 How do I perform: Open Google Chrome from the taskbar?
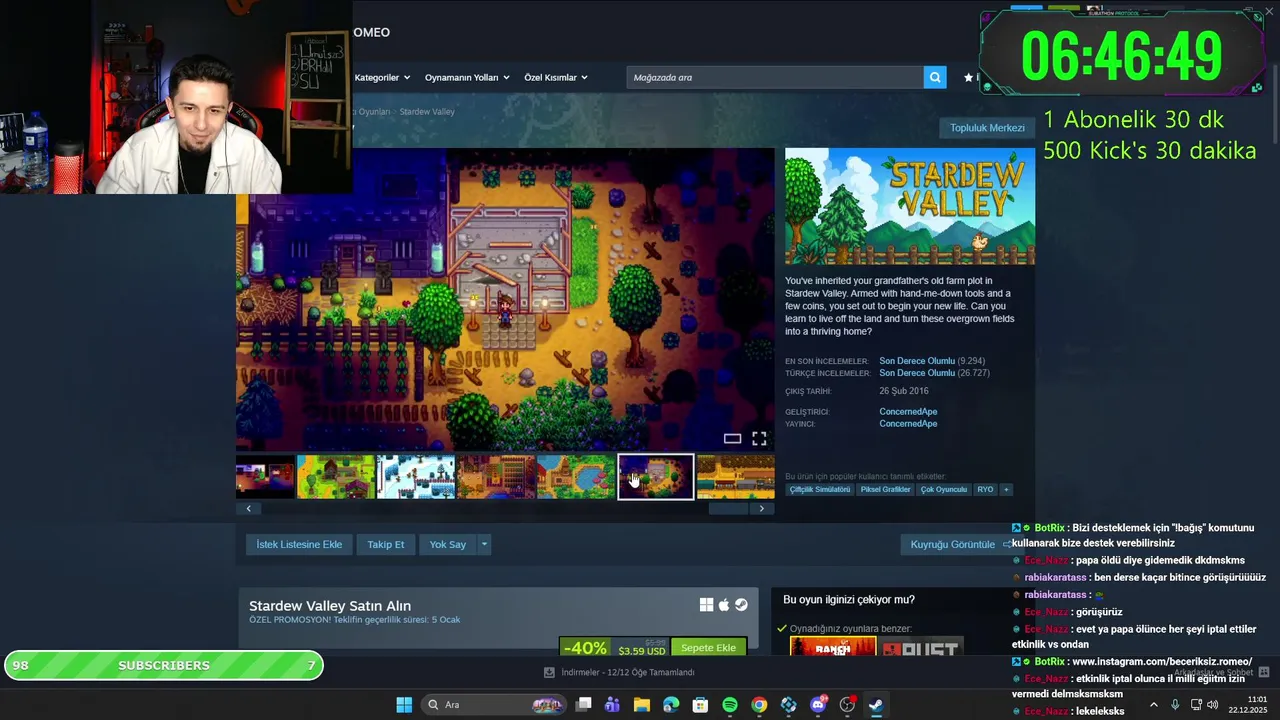(x=759, y=705)
